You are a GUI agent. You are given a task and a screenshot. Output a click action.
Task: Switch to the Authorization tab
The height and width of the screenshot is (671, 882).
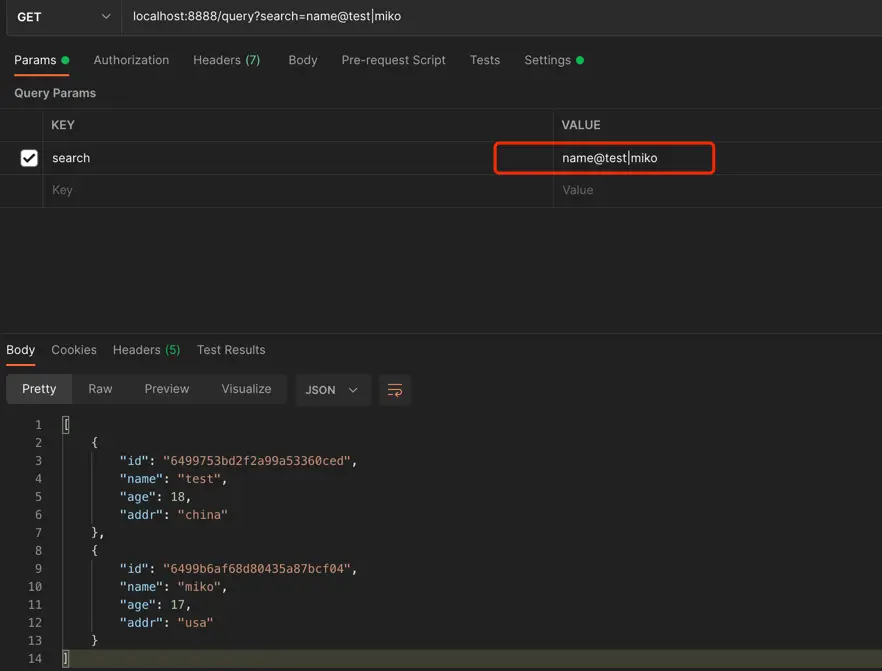[x=131, y=60]
